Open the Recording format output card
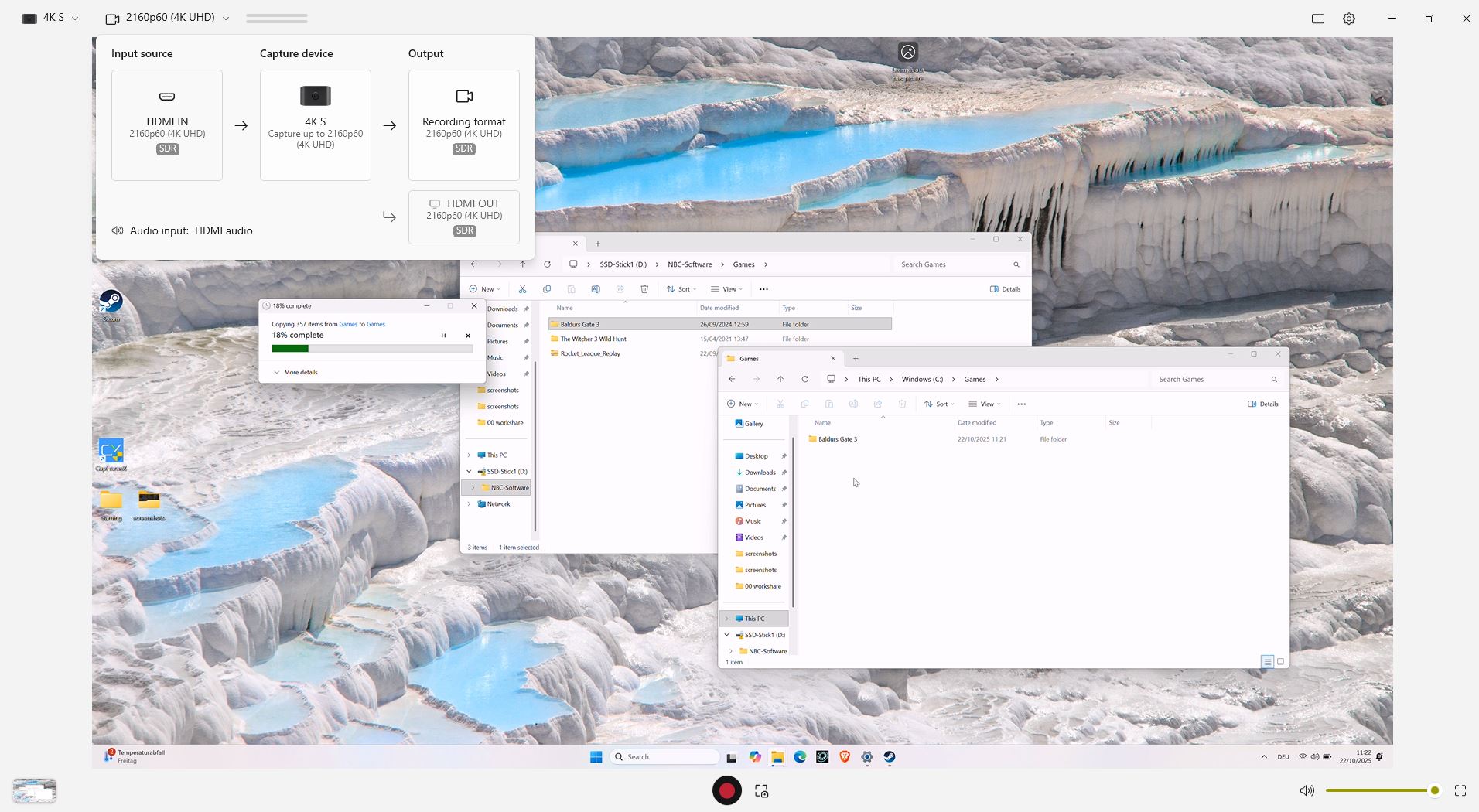 [x=463, y=125]
